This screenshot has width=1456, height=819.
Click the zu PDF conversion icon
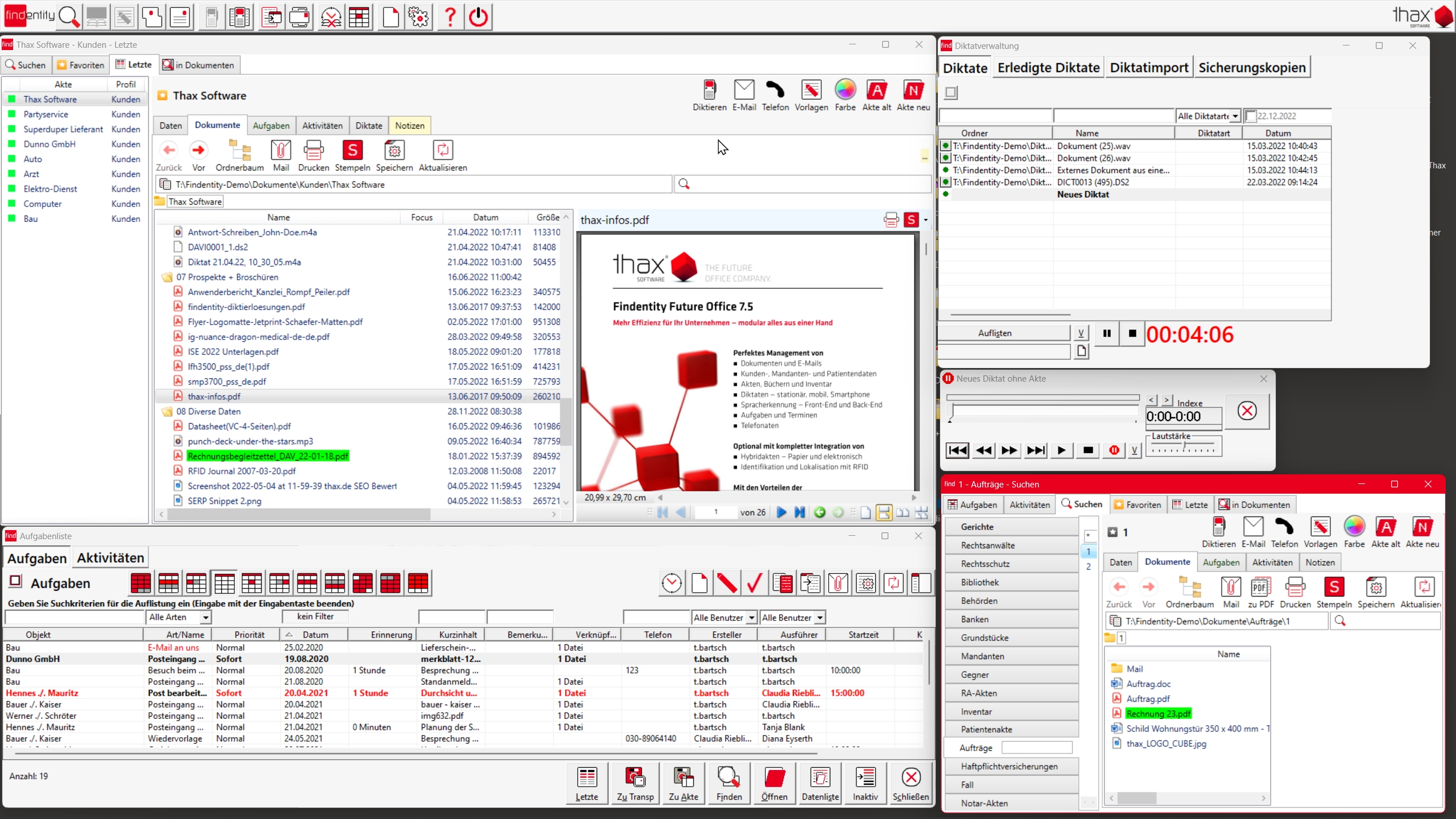coord(1260,587)
